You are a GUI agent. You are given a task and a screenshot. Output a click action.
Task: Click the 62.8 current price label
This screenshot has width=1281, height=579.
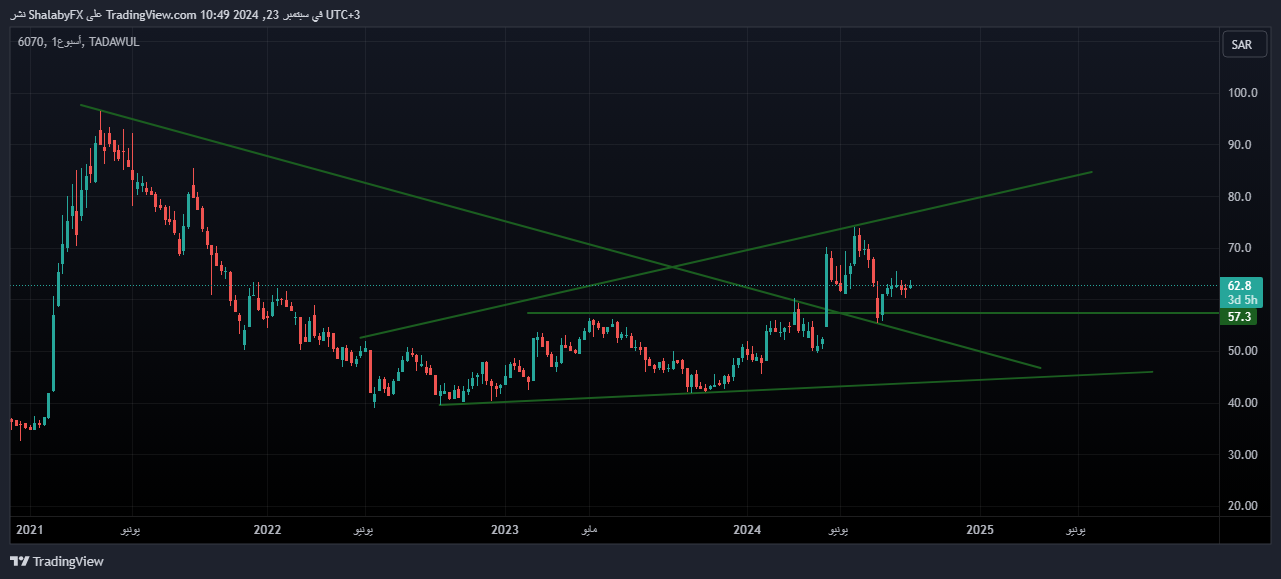coord(1240,285)
